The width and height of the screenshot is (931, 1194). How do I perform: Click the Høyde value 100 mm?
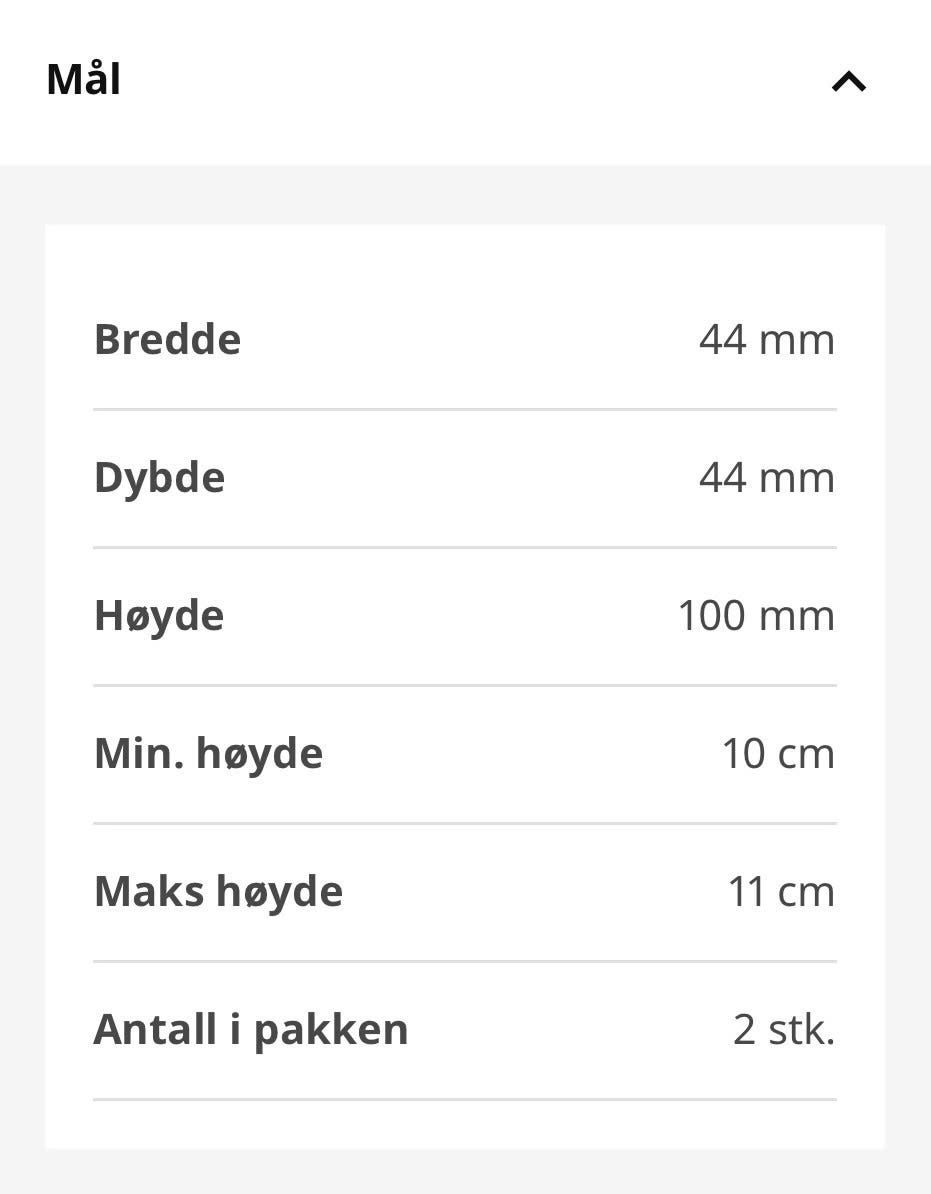tap(756, 615)
